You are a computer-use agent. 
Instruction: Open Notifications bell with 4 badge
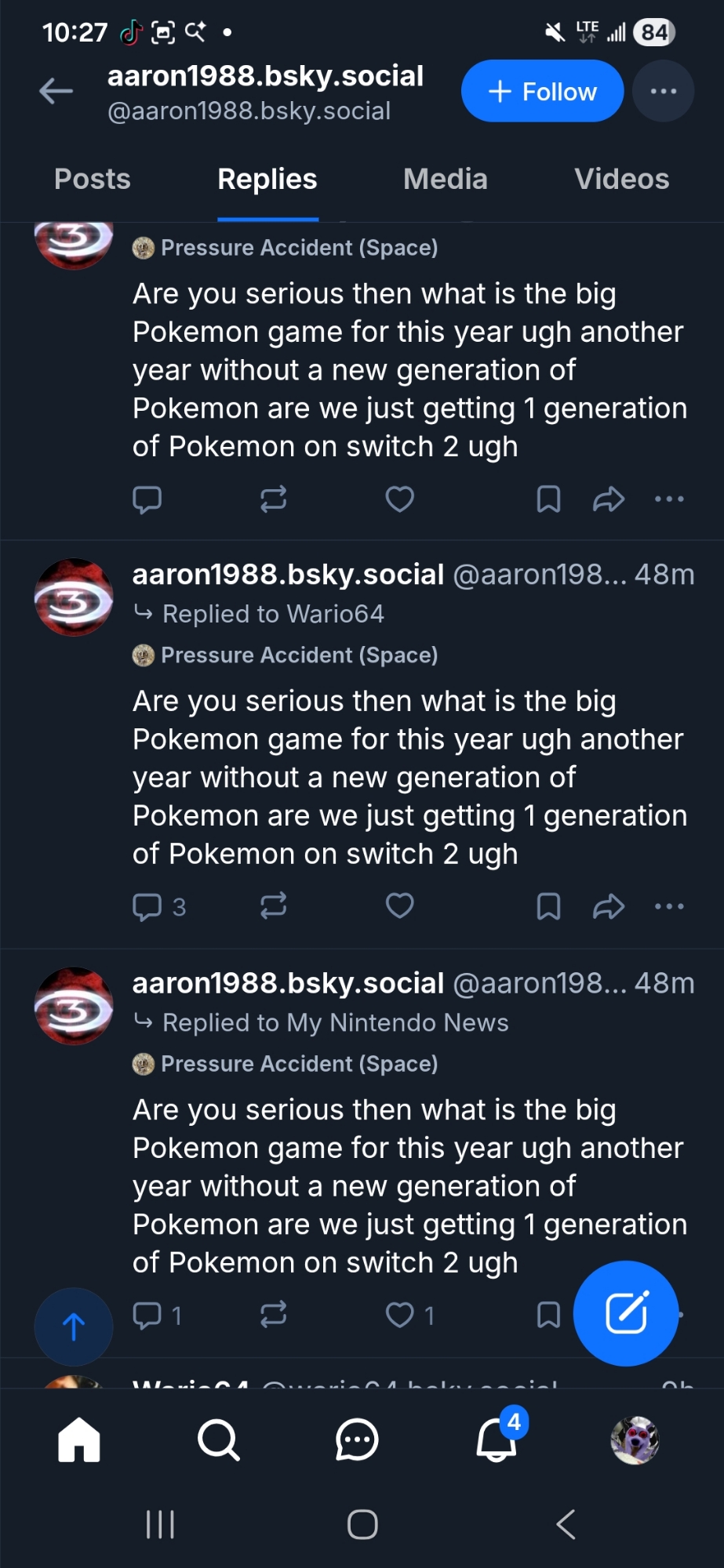(497, 1439)
